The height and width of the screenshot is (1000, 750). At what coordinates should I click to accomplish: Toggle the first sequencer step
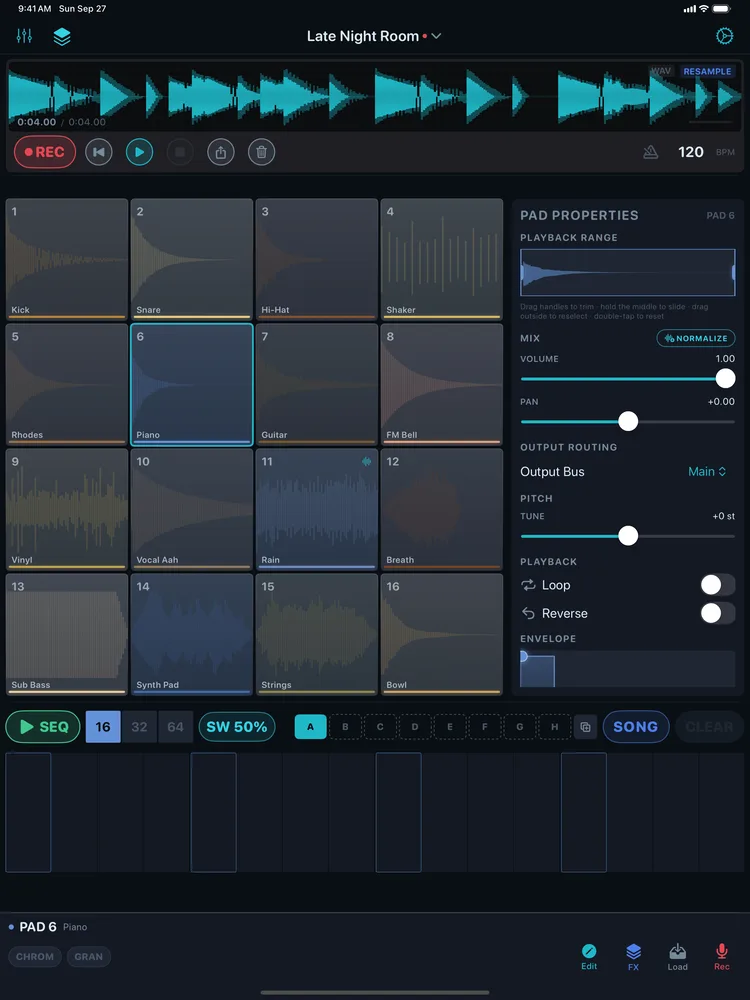(28, 812)
